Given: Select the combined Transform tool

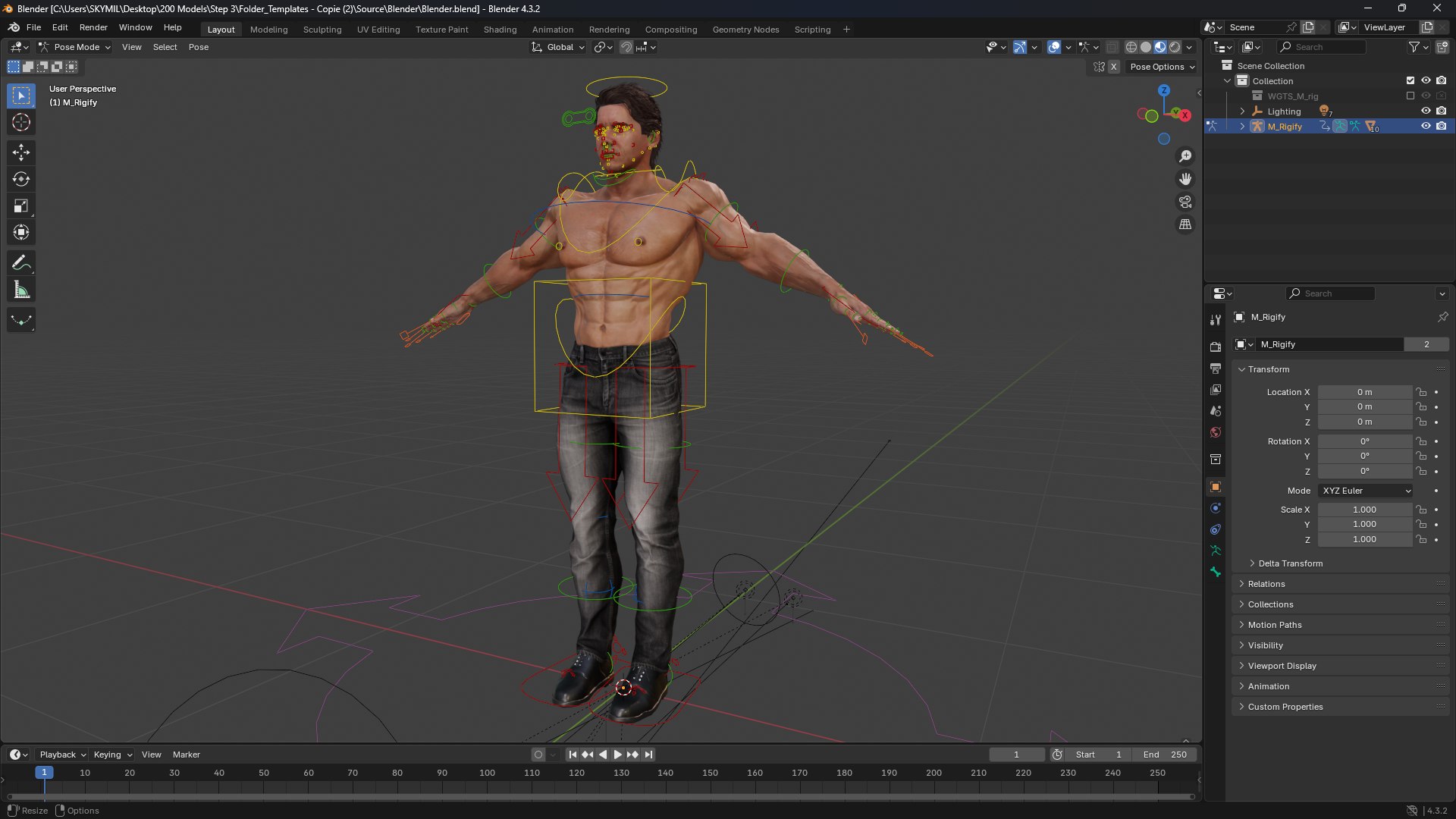Looking at the screenshot, I should 21,232.
